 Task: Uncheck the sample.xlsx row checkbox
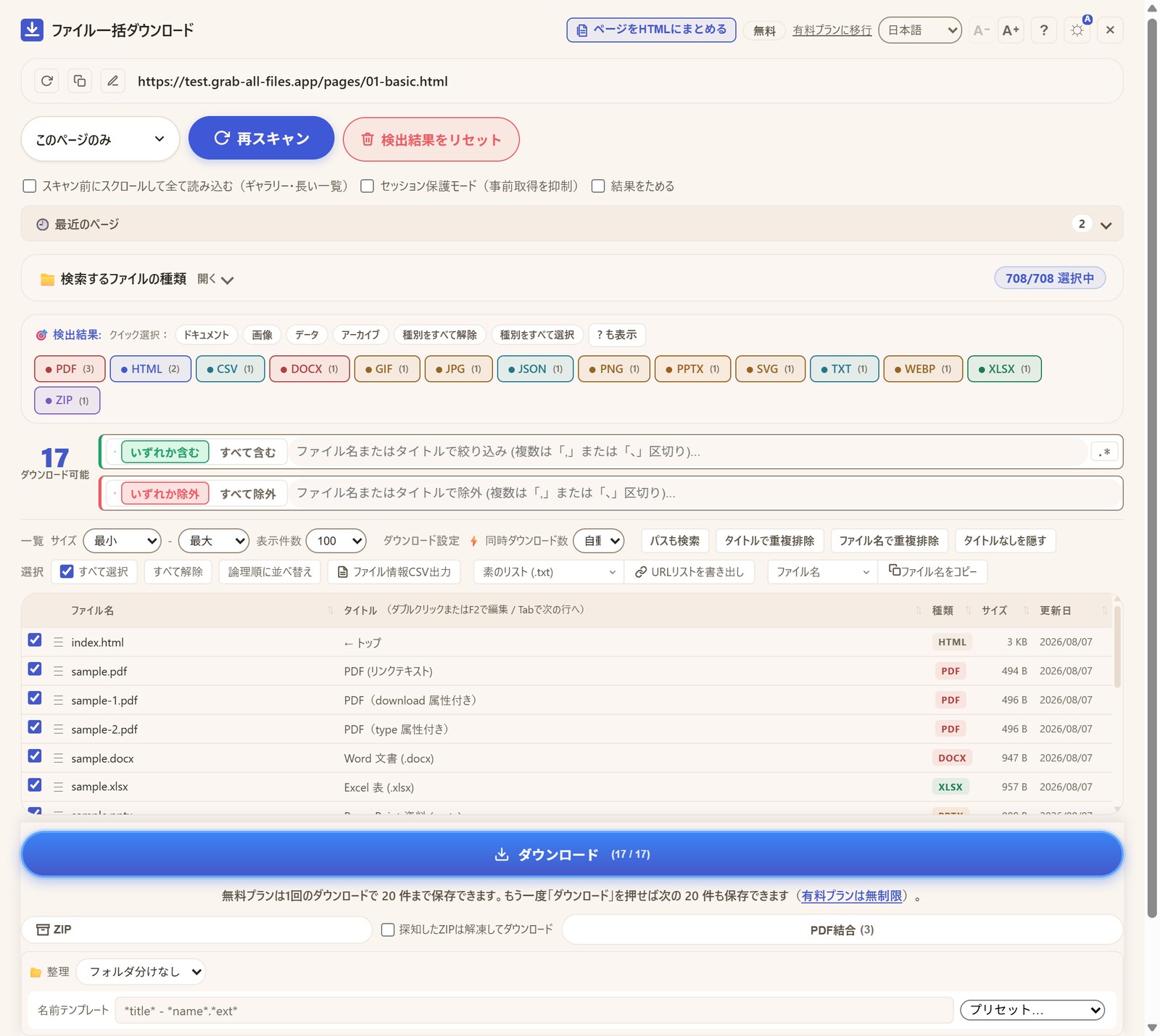pyautogui.click(x=35, y=784)
